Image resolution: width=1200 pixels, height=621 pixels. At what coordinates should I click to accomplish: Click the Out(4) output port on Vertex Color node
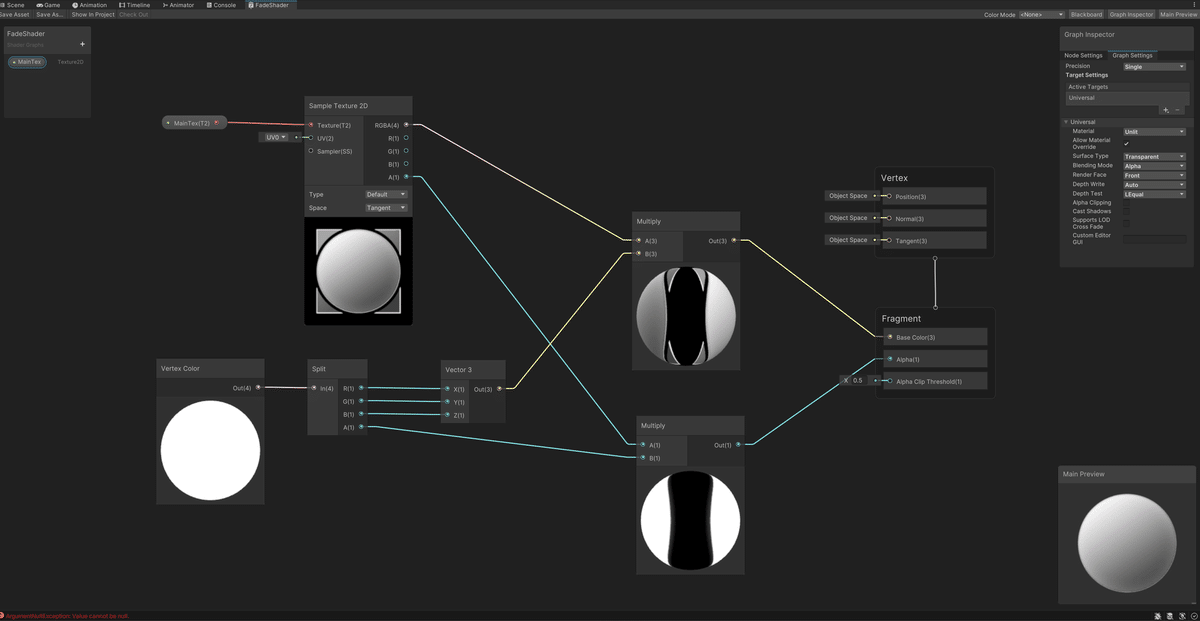click(258, 387)
